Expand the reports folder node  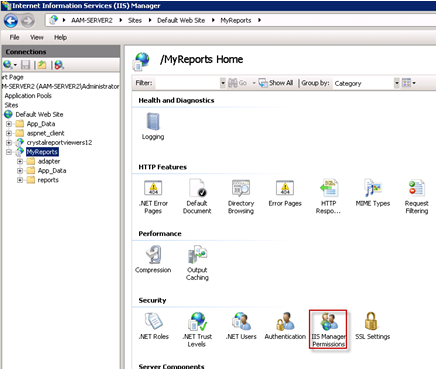[x=20, y=180]
